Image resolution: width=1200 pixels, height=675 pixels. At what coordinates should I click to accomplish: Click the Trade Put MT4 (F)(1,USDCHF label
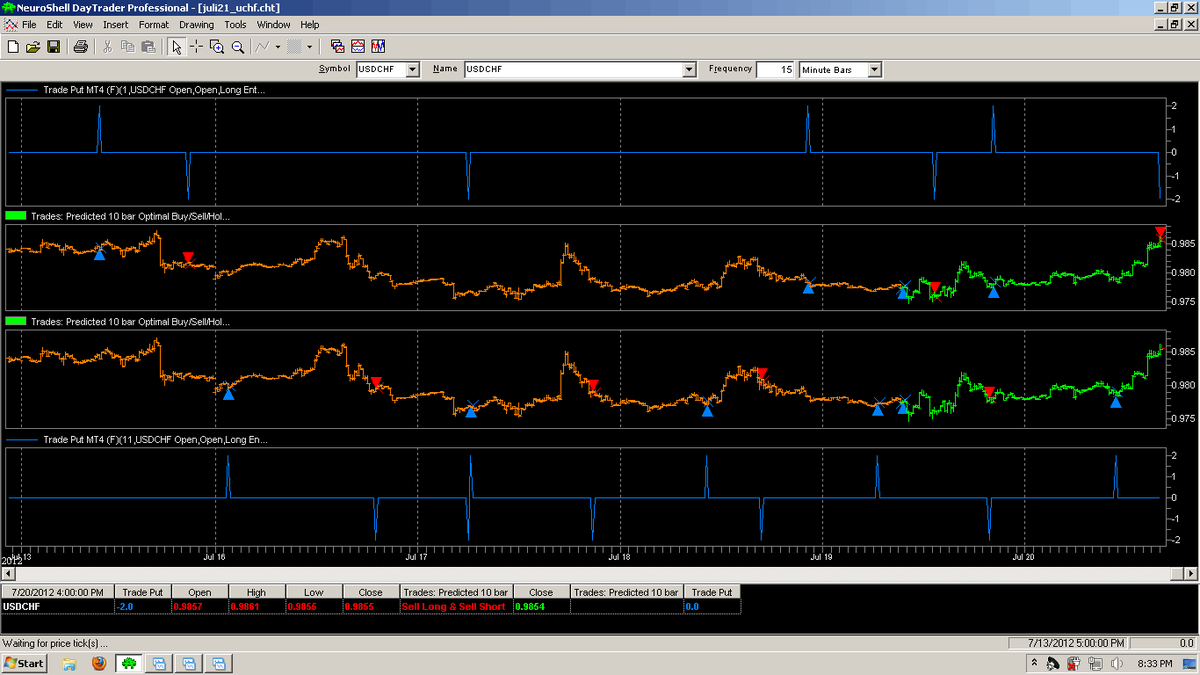pos(155,90)
